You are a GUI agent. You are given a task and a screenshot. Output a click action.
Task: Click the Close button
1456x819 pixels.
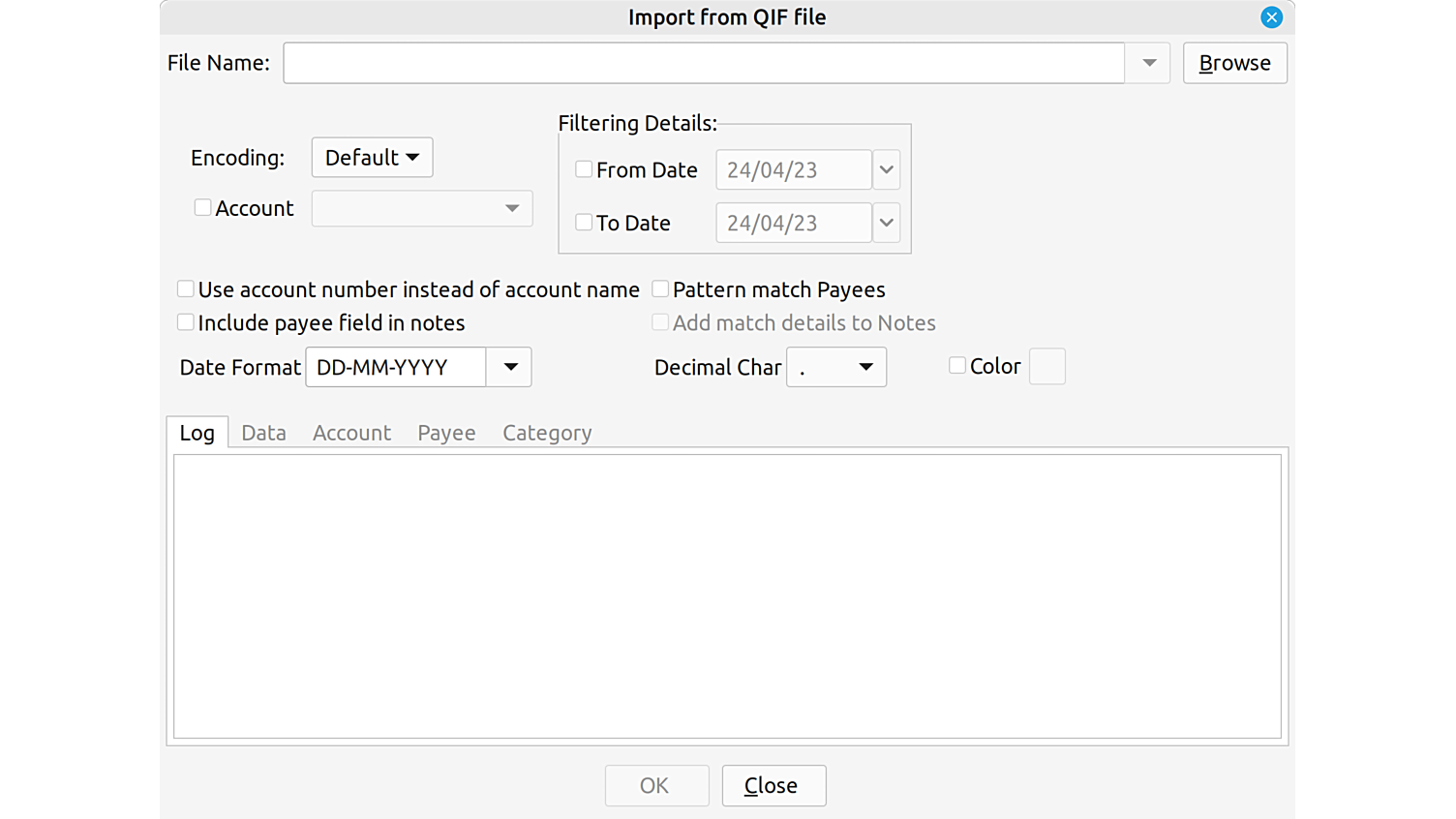[x=773, y=785]
